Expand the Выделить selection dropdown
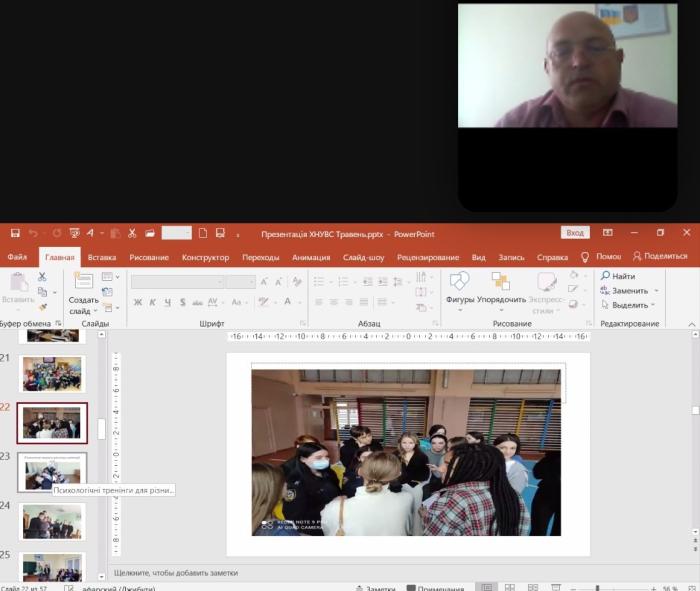This screenshot has width=700, height=591. pos(653,305)
